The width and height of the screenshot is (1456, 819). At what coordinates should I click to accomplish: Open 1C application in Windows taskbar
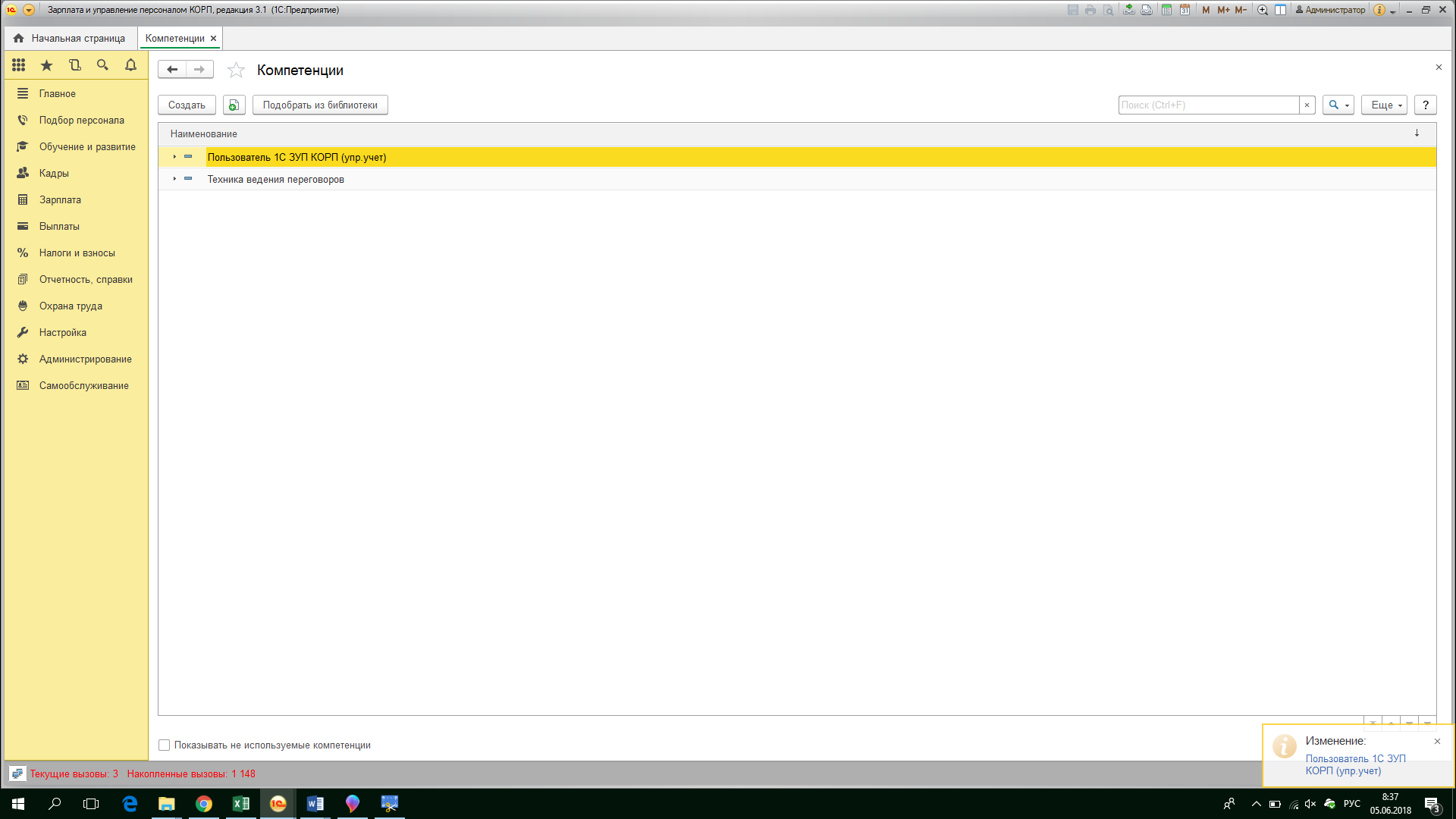(278, 804)
